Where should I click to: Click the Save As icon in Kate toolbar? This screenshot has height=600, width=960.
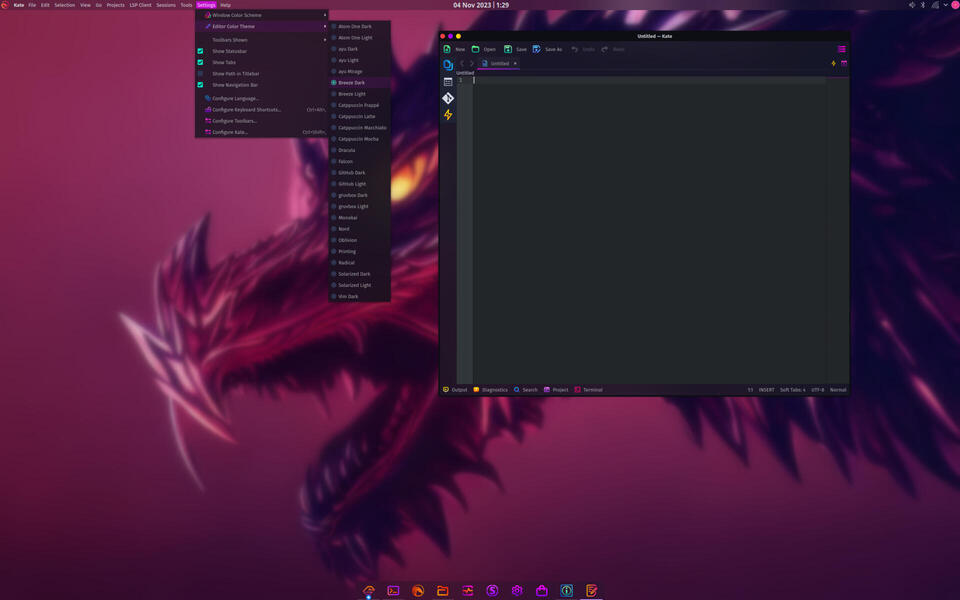536,49
